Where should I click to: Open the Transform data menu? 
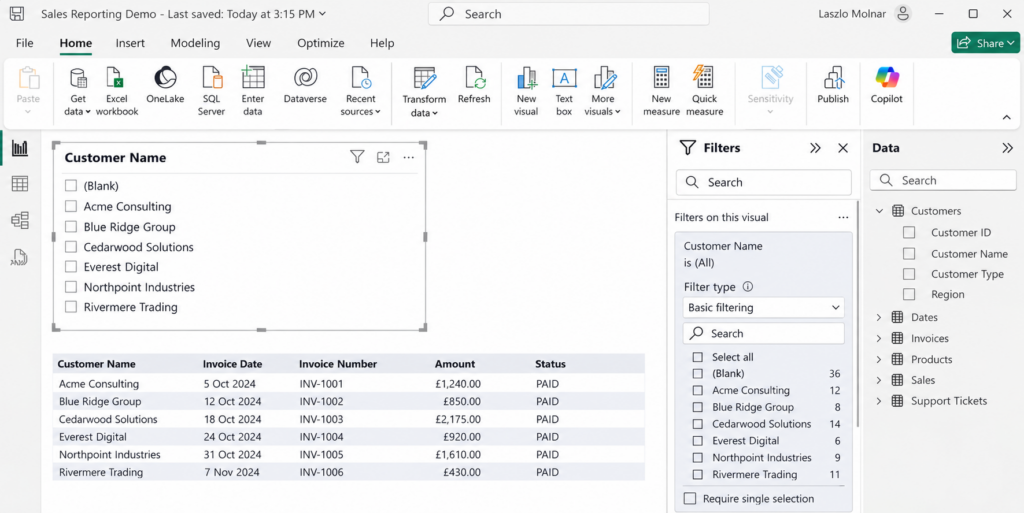click(424, 93)
